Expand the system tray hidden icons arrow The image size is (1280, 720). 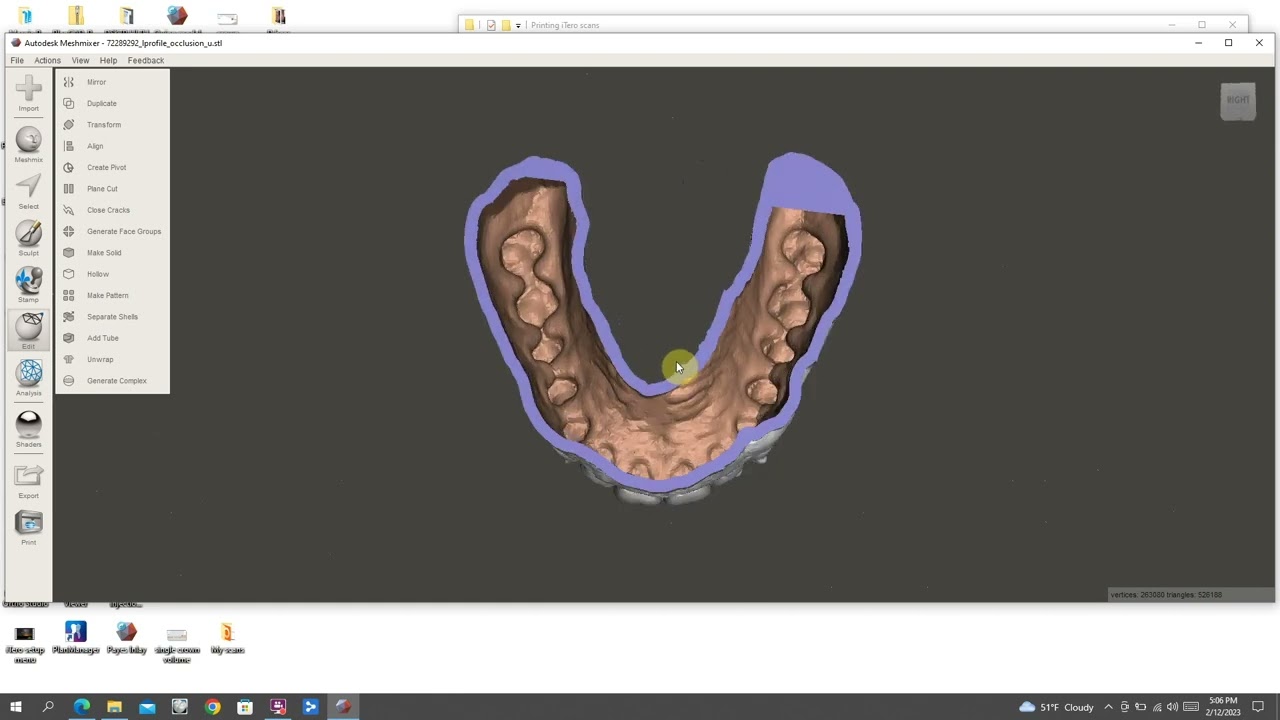(1108, 707)
